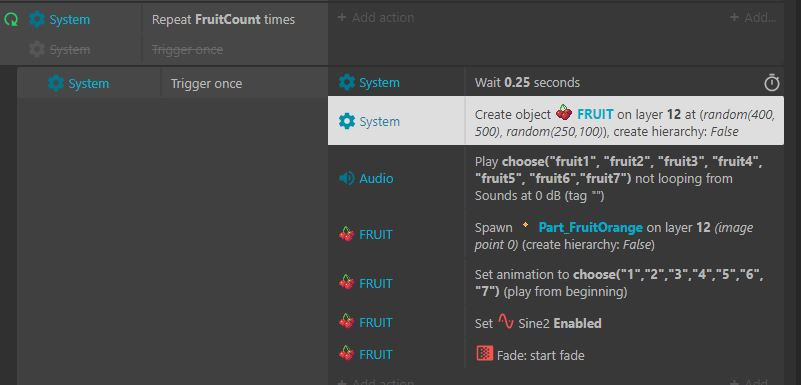Click the gear icon of the top System condition
This screenshot has height=385, width=801.
tap(37, 19)
